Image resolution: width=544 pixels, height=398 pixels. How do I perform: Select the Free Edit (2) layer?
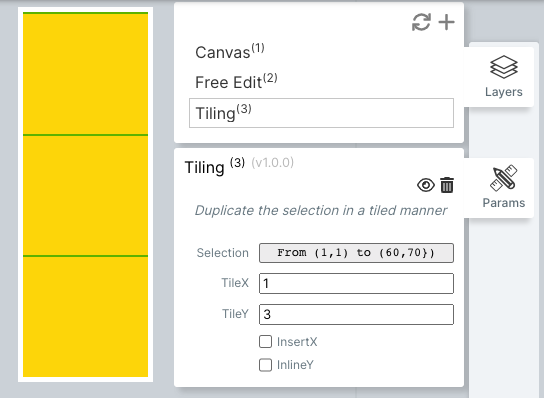[x=236, y=82]
